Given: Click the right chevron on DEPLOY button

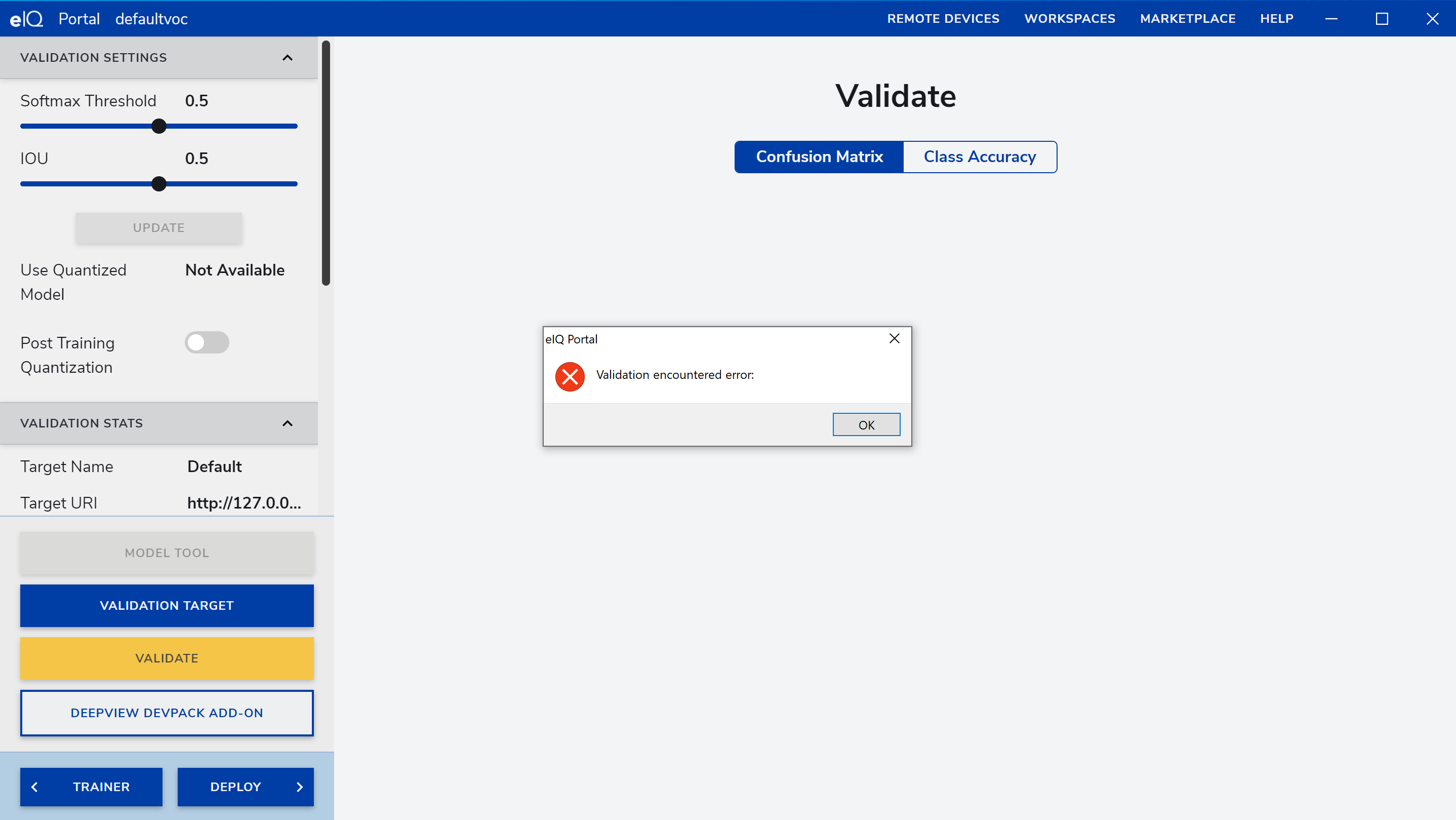Looking at the screenshot, I should tap(300, 787).
